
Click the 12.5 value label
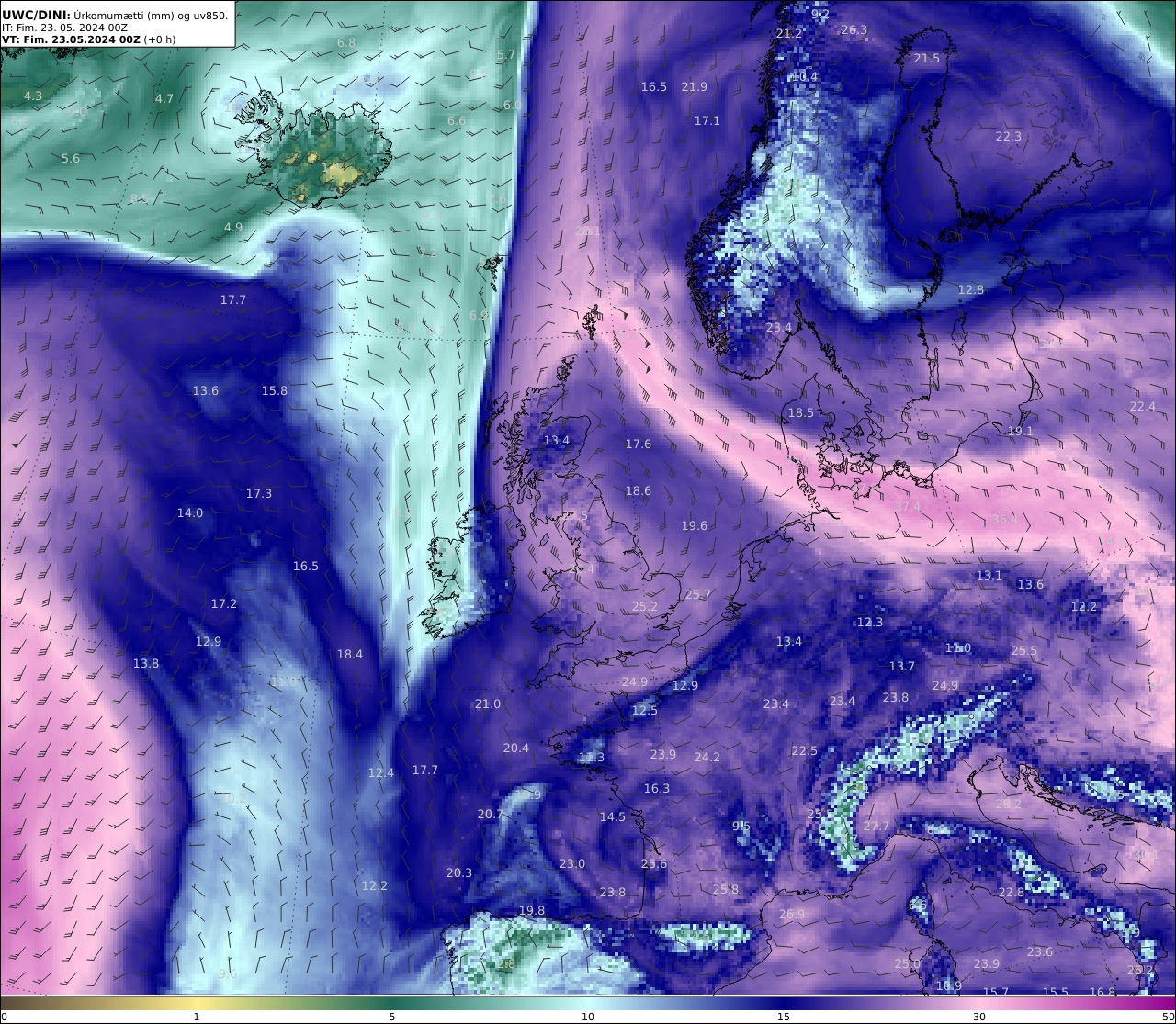(645, 710)
